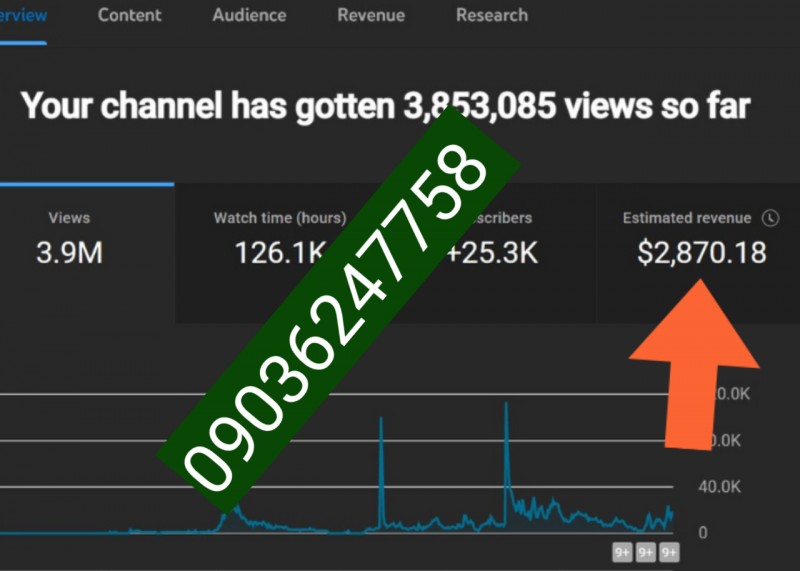Click the clock icon beside Estimated revenue
Image resolution: width=800 pixels, height=571 pixels.
point(770,218)
